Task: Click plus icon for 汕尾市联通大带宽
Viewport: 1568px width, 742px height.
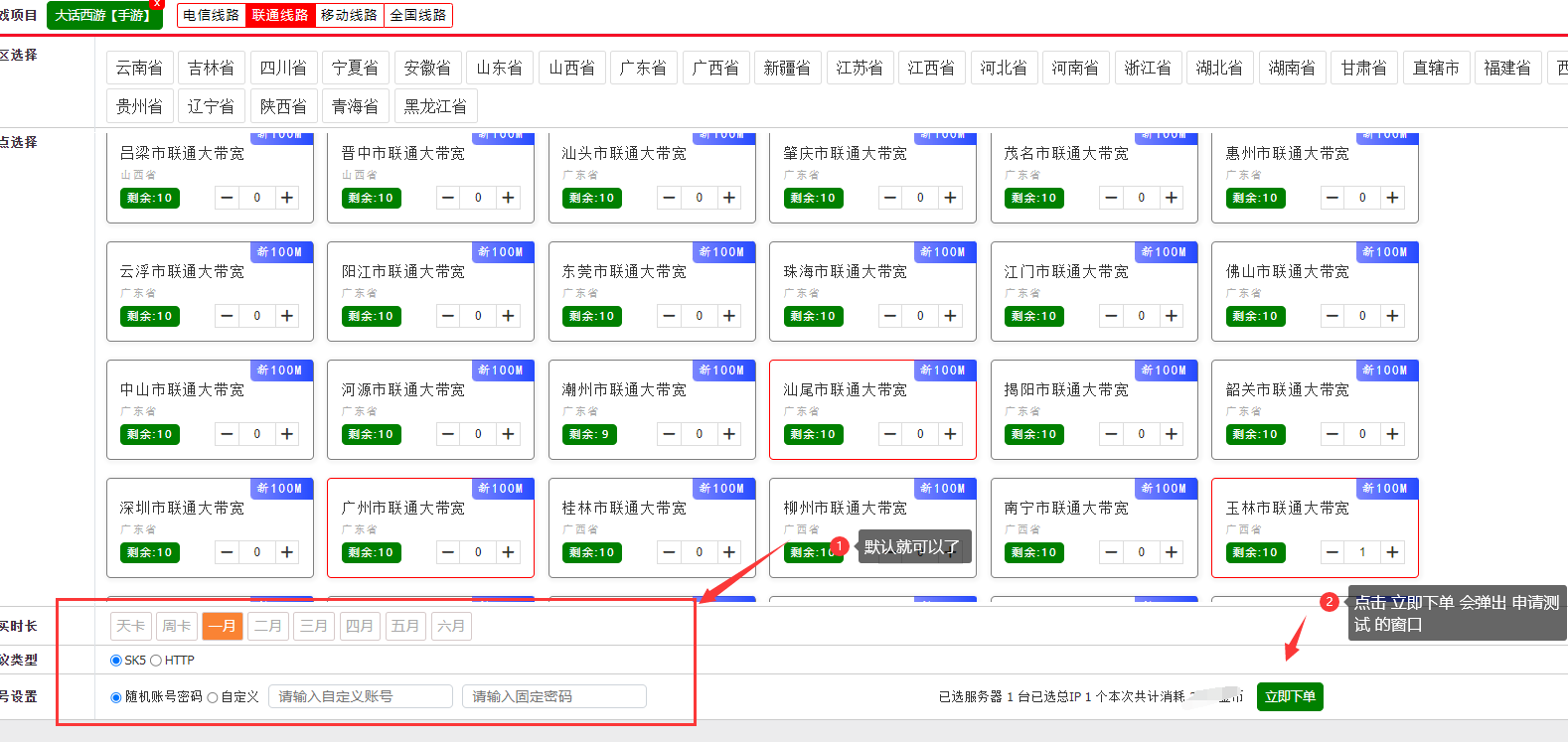Action: pyautogui.click(x=950, y=434)
